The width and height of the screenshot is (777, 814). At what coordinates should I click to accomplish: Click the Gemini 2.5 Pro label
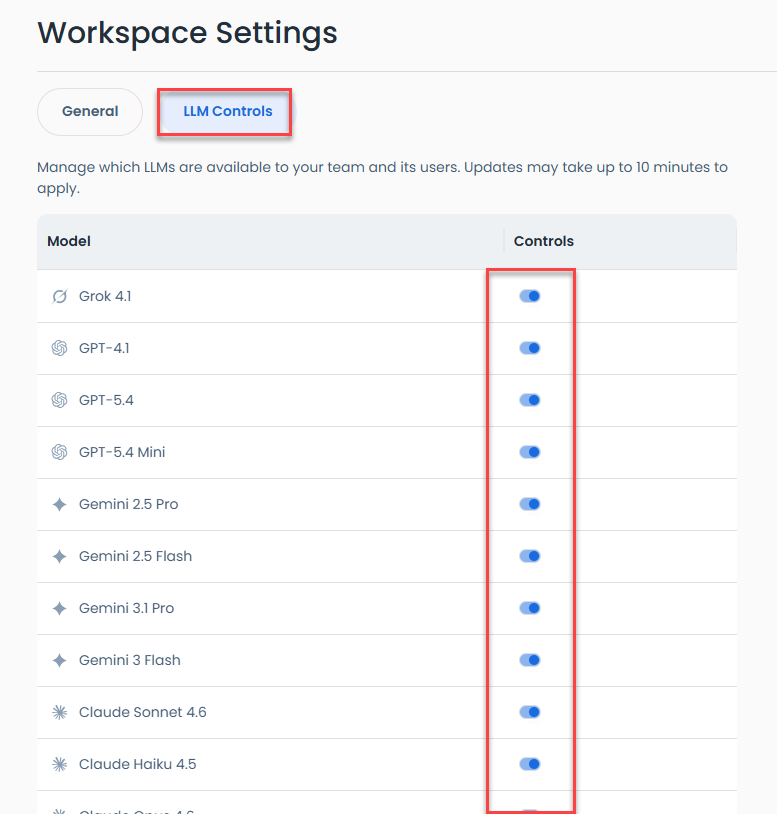(129, 504)
